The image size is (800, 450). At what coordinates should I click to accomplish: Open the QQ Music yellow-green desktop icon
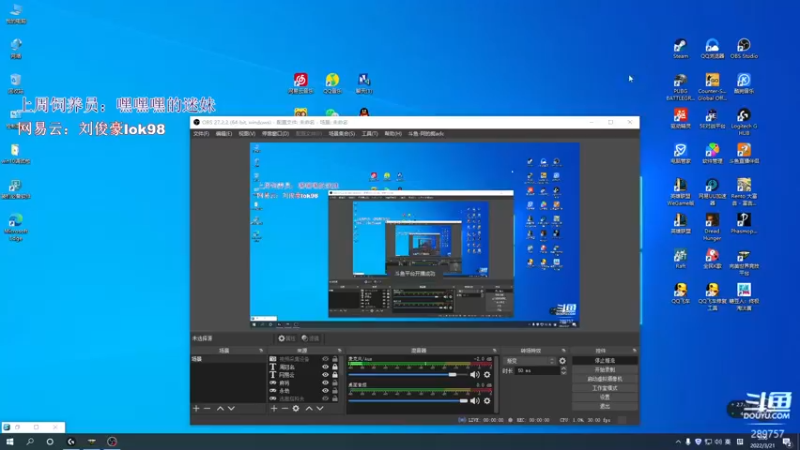332,83
